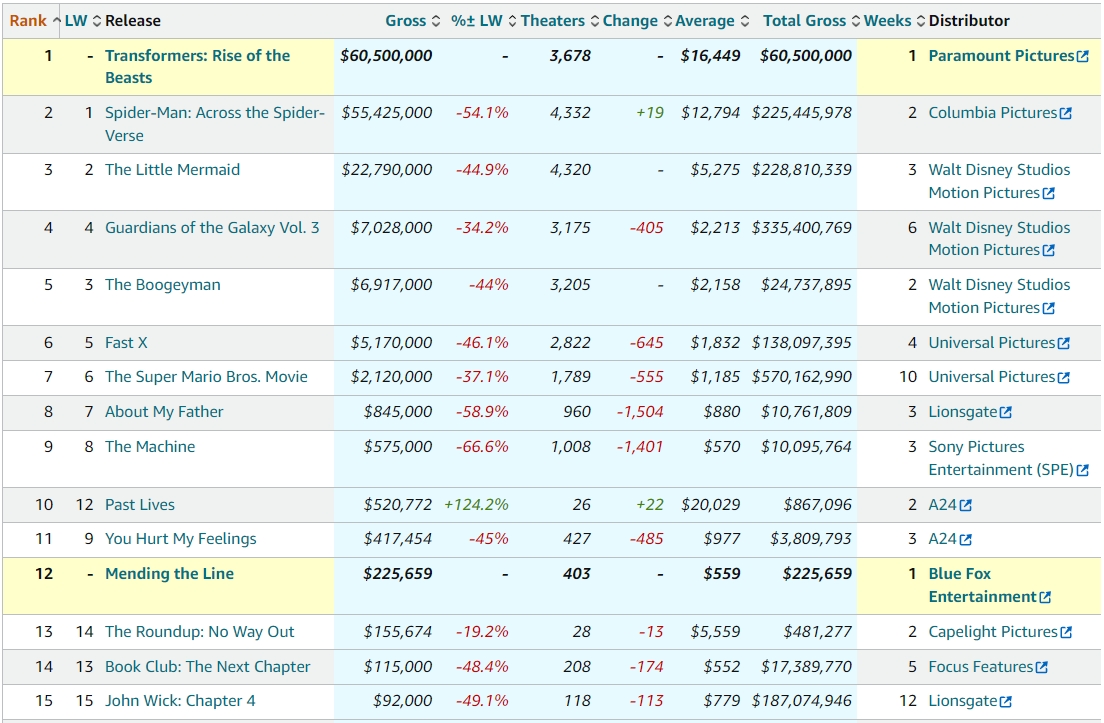Open Blue Fox Entertainment distributor link
Viewport: 1104px width, 723px height.
(x=983, y=585)
